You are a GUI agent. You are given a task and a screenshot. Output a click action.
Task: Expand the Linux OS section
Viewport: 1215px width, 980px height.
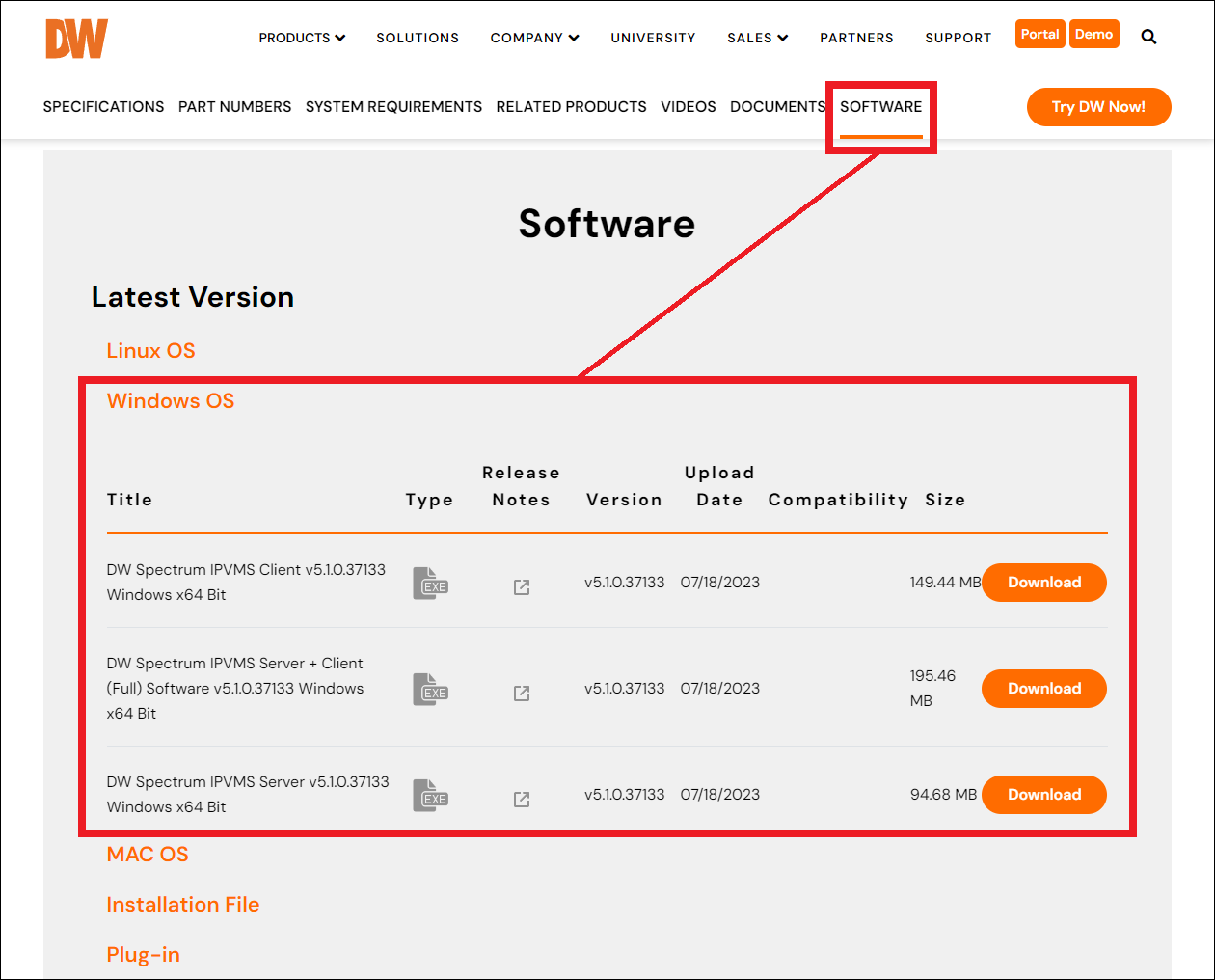[x=150, y=351]
